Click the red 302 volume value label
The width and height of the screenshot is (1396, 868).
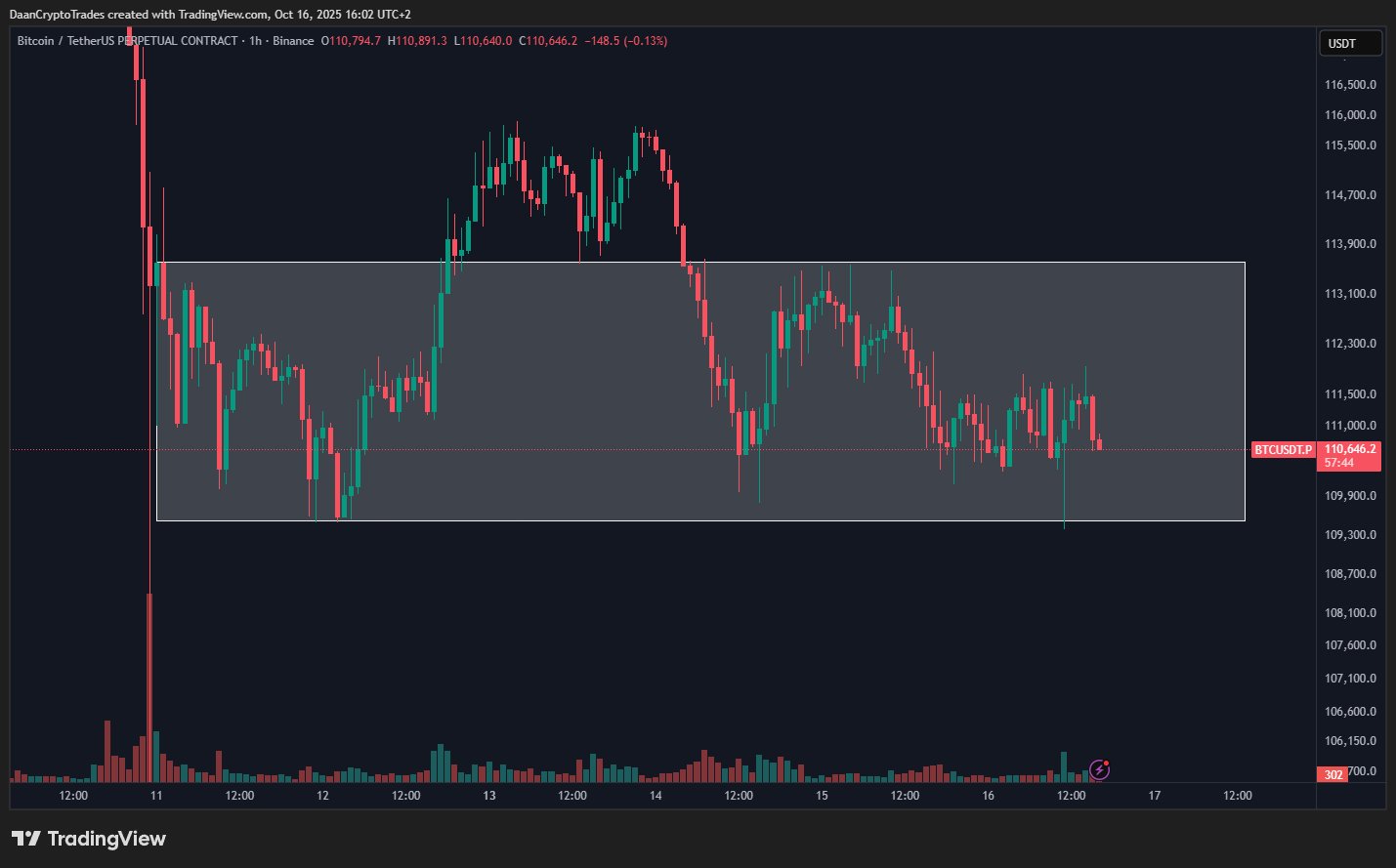pyautogui.click(x=1333, y=774)
